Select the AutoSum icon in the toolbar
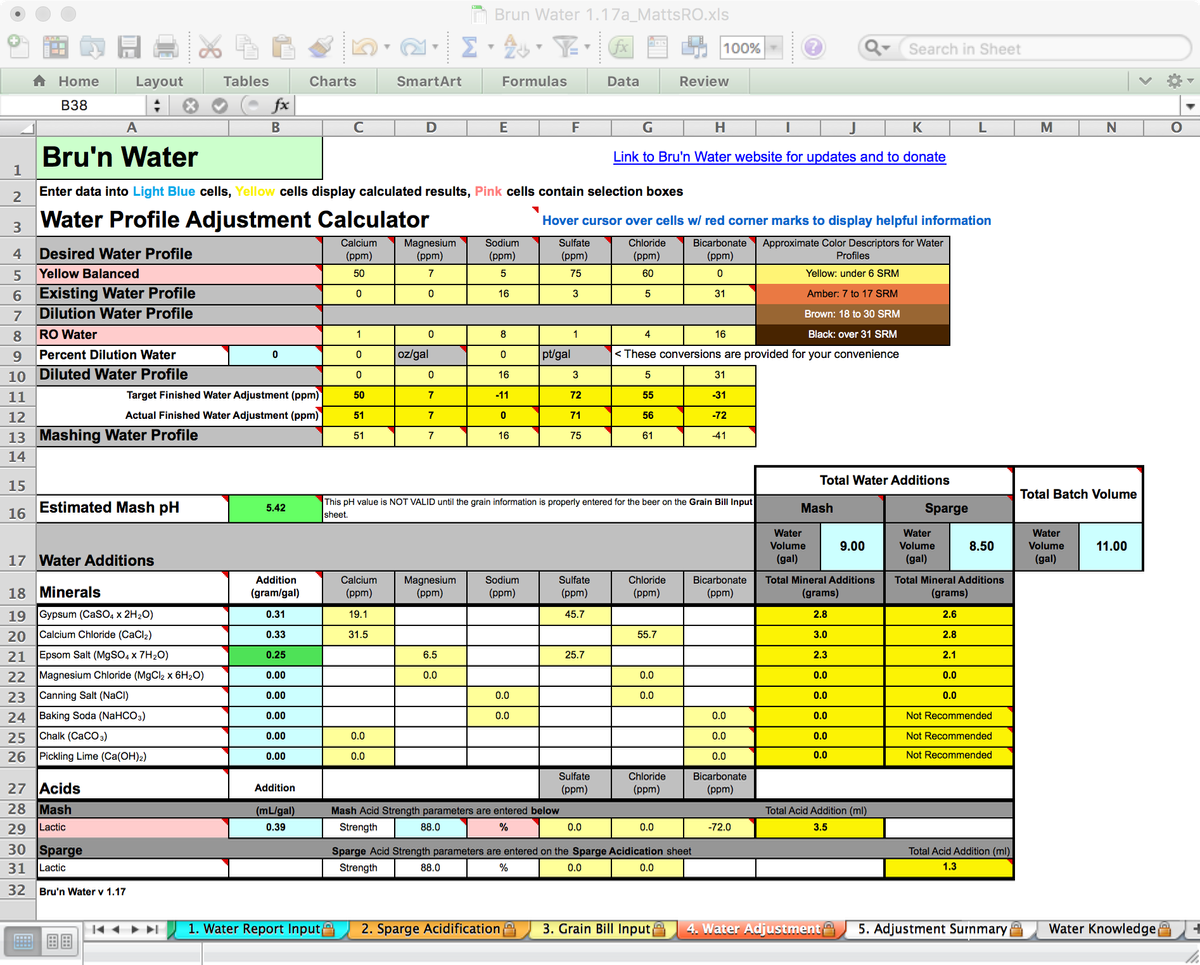The width and height of the screenshot is (1200, 965). click(x=468, y=47)
